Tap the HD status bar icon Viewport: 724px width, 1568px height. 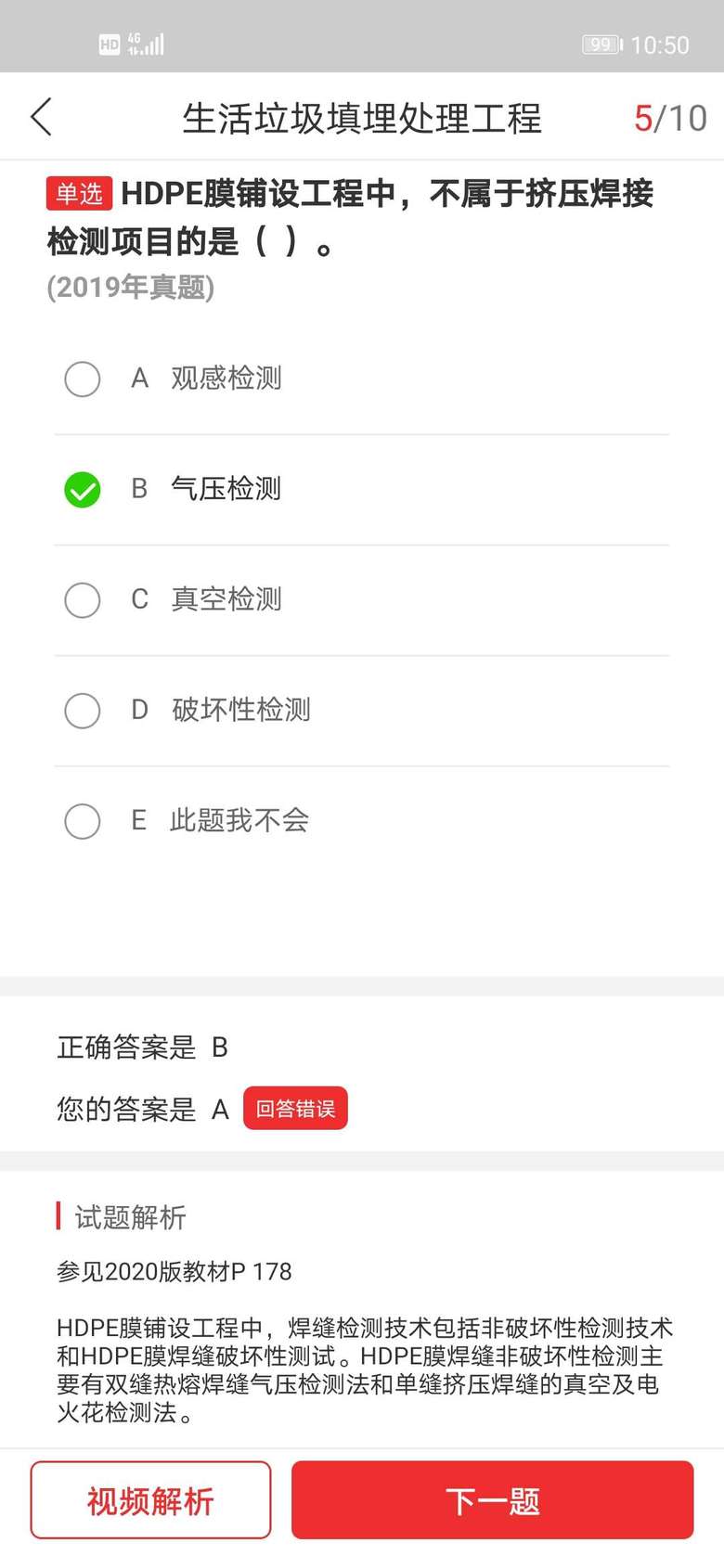pyautogui.click(x=110, y=44)
